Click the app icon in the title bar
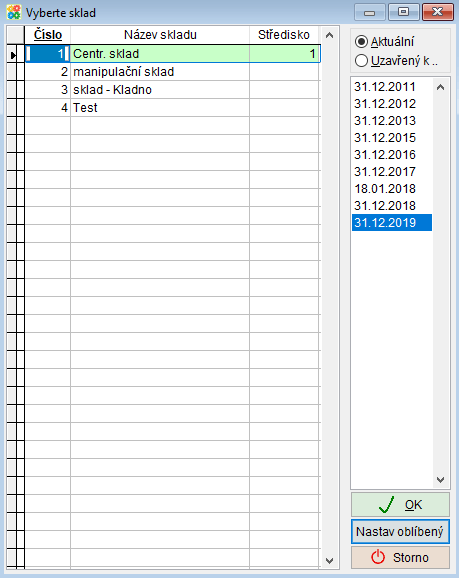Viewport: 459px width, 578px height. point(14,13)
